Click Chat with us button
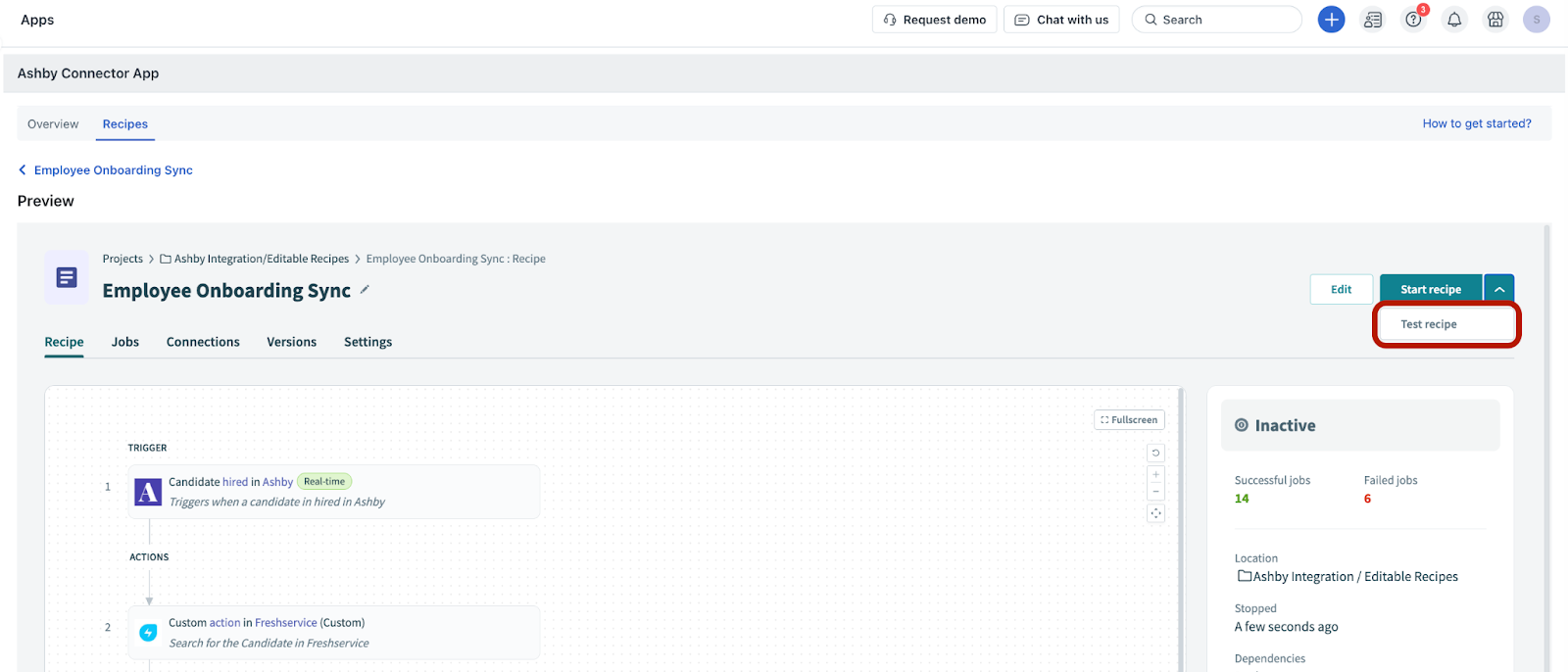 [x=1063, y=20]
